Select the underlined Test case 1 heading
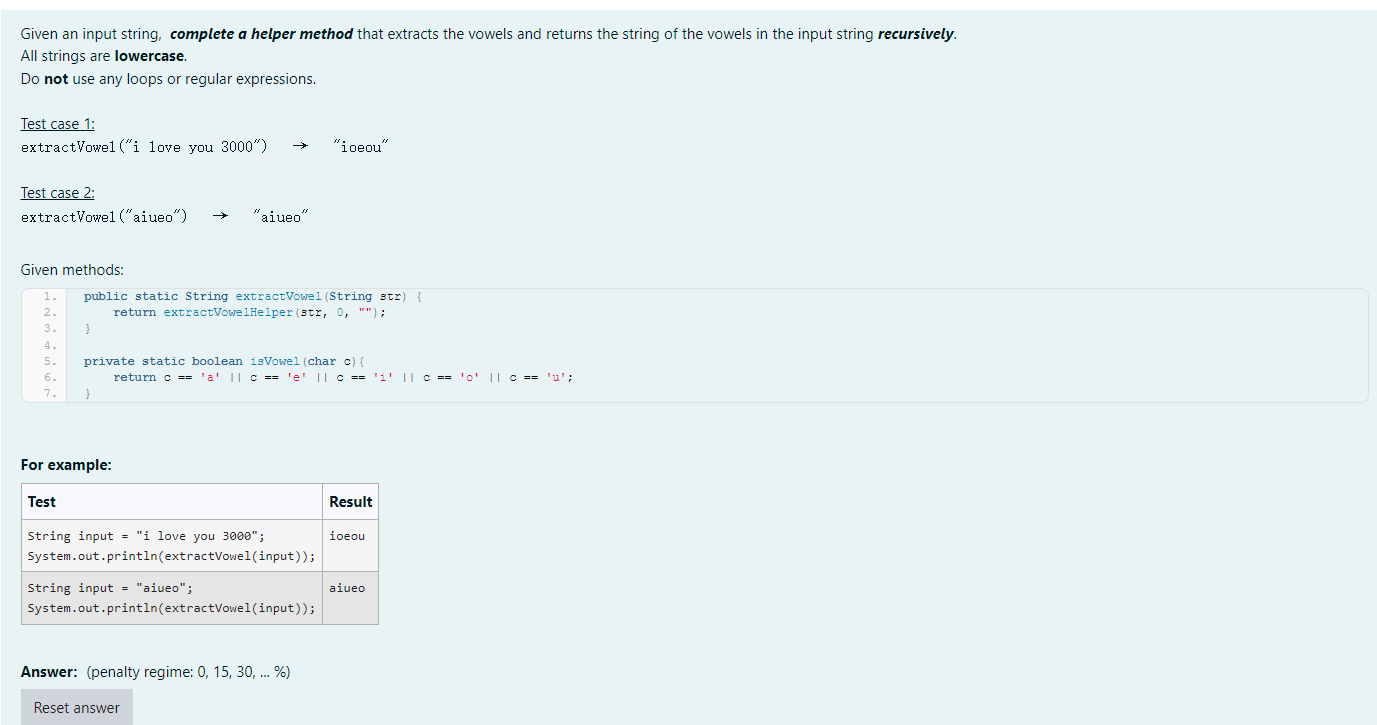Viewport: 1377px width, 725px height. (x=57, y=123)
